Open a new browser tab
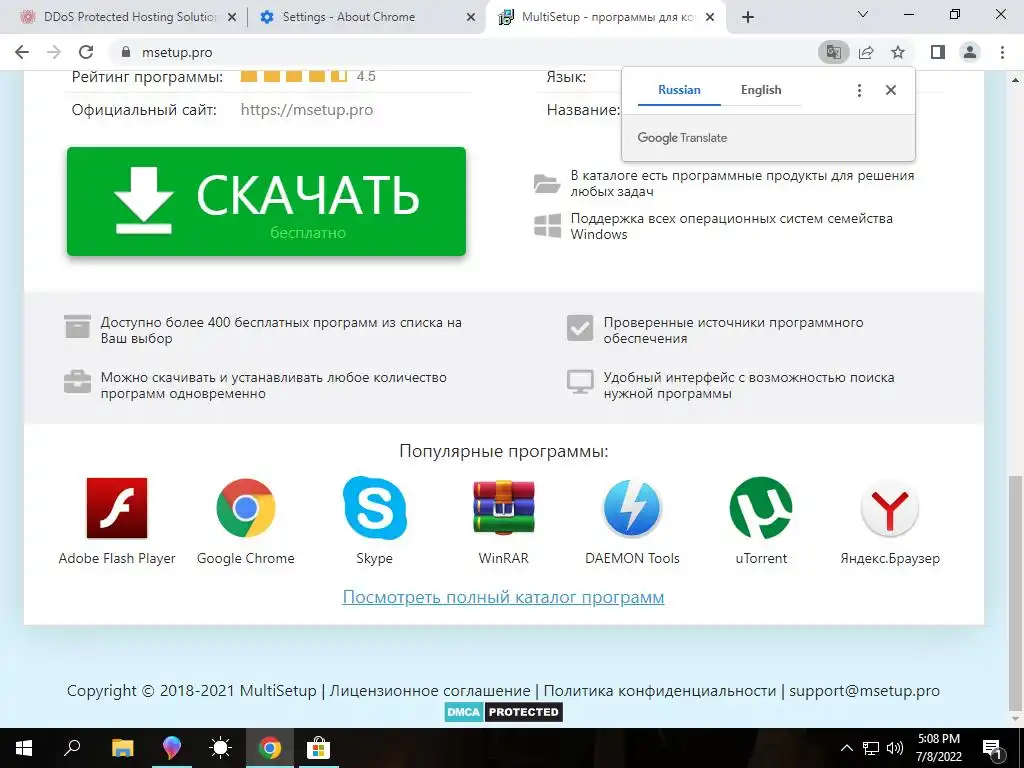1024x768 pixels. tap(748, 18)
